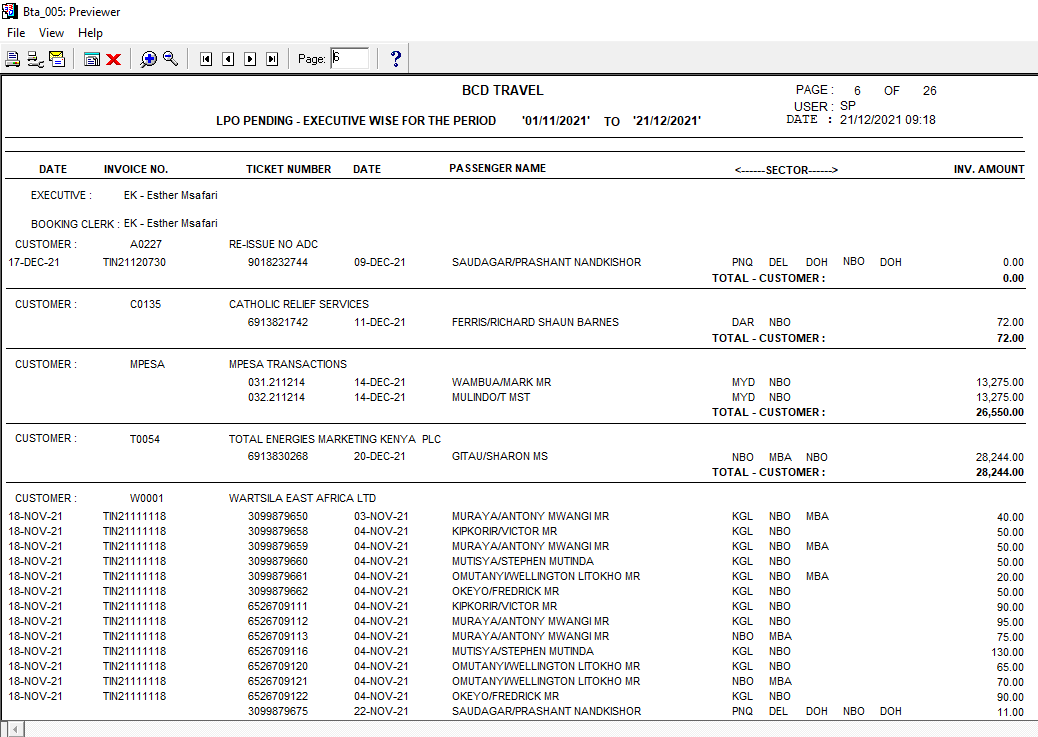Click passenger MUTISYA/STEPHEN MUTINDA on ticket 3099879660
Screen dimensions: 1038x737
click(523, 561)
